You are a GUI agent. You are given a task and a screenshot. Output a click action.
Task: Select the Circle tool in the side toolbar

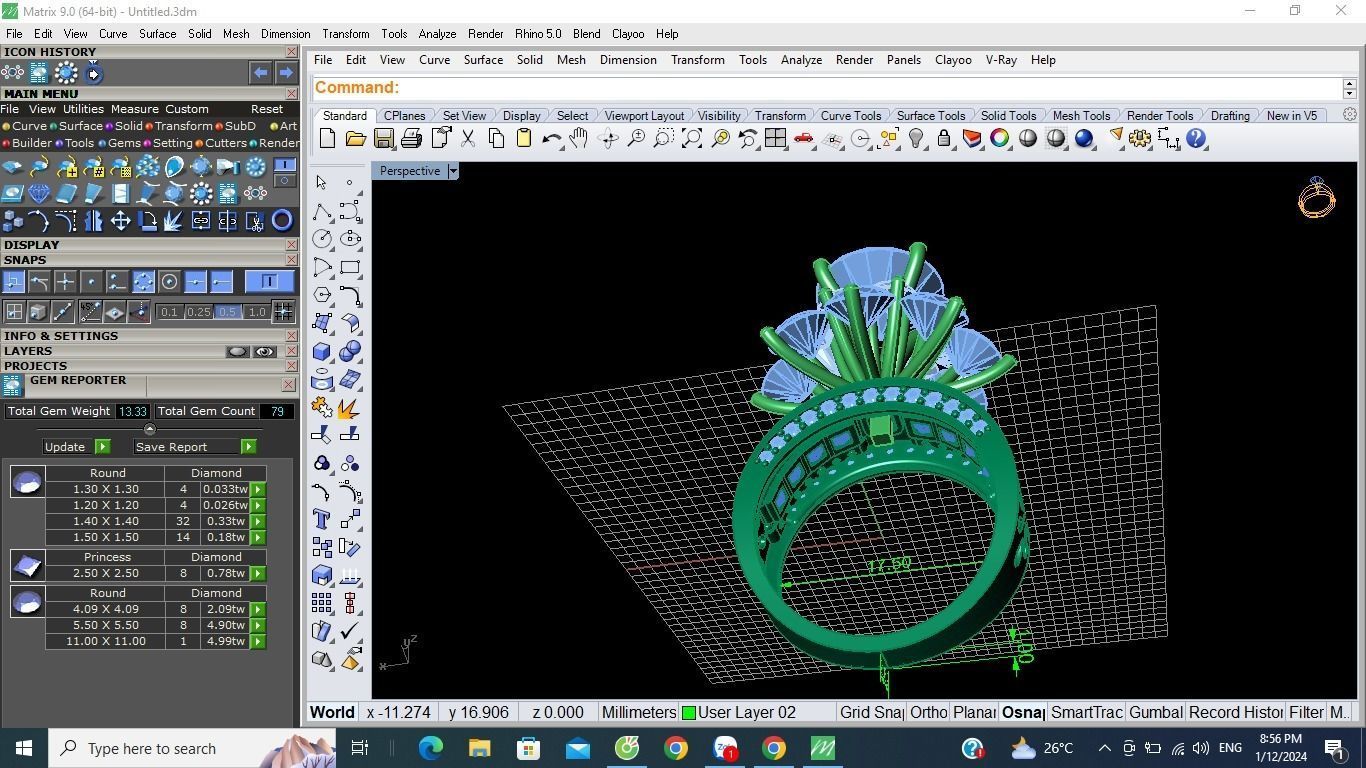322,239
